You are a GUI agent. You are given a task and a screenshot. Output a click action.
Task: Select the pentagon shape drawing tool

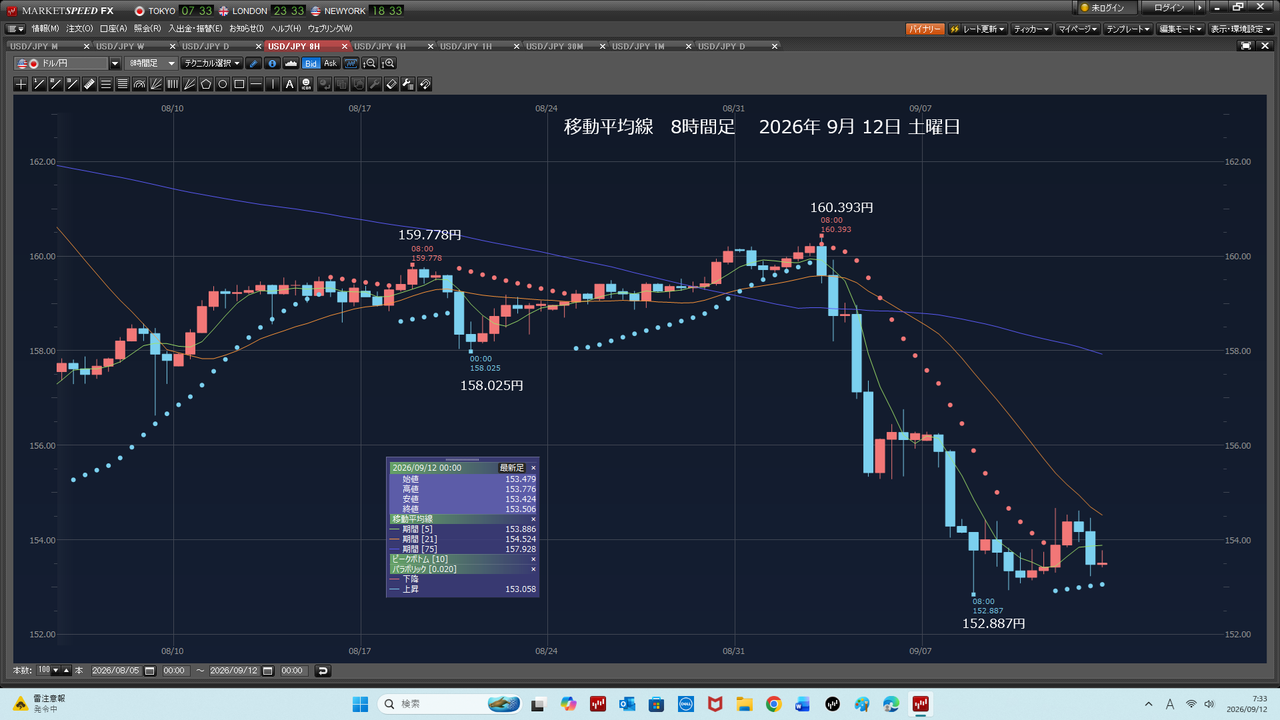205,84
